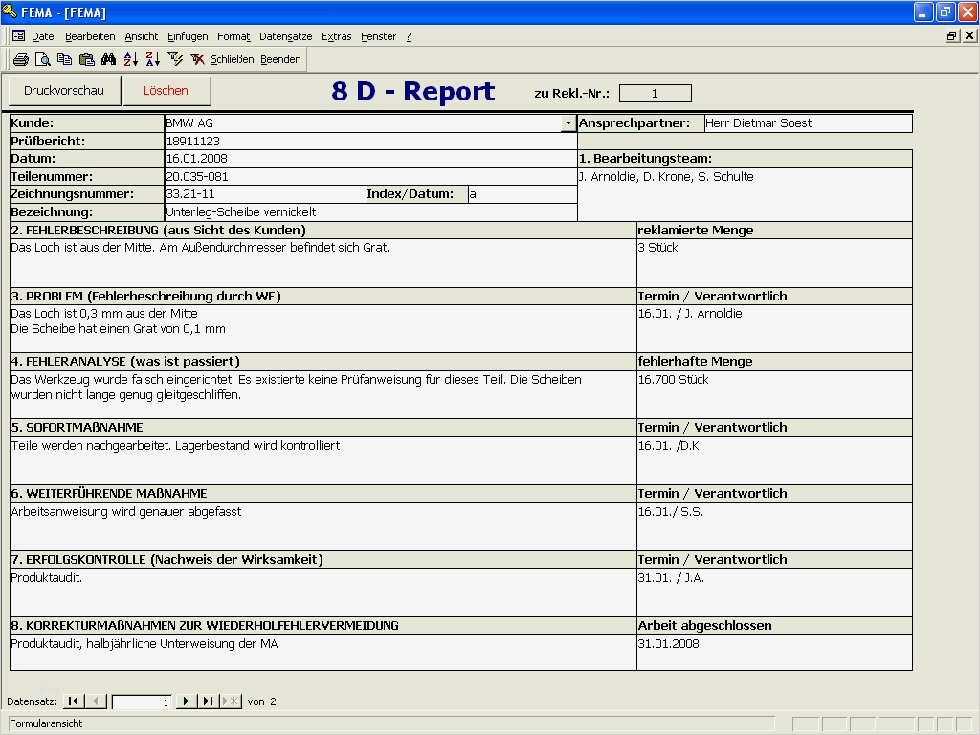The width and height of the screenshot is (980, 735).
Task: Go to the next record
Action: click(185, 701)
